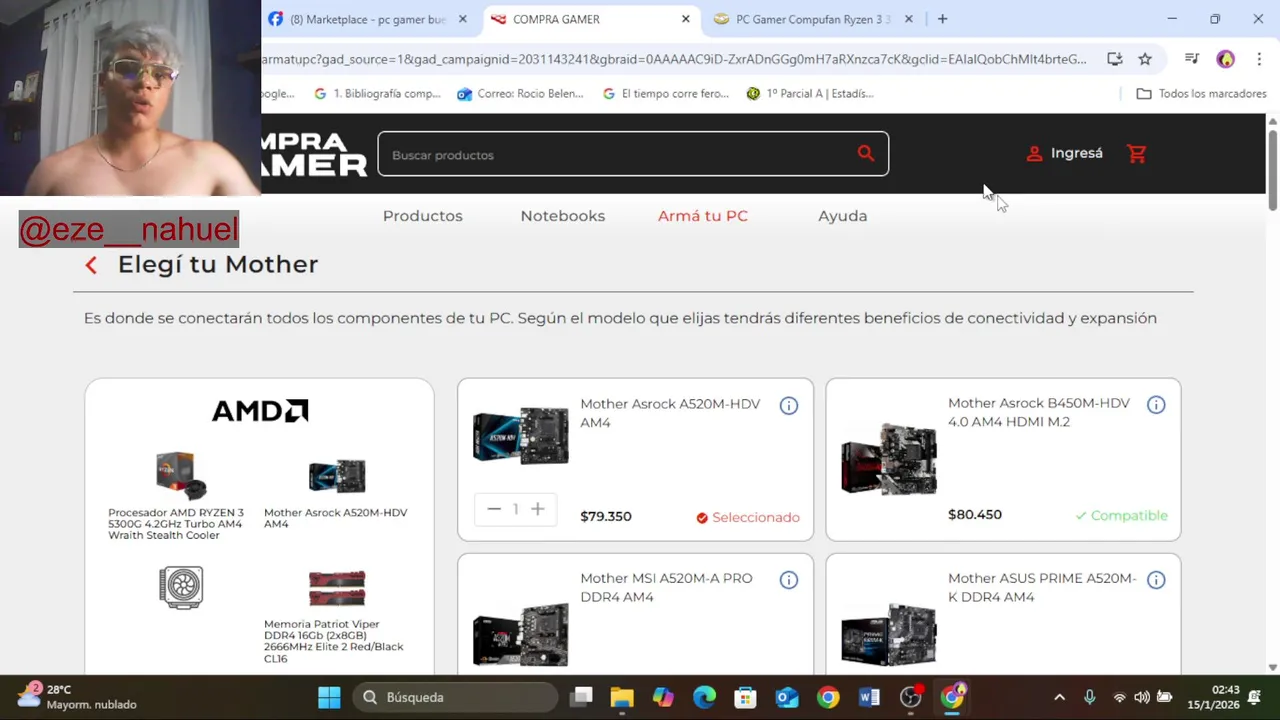Image resolution: width=1280 pixels, height=720 pixels.
Task: Open the Correo: Rocio Belen bookmark
Action: 520,93
